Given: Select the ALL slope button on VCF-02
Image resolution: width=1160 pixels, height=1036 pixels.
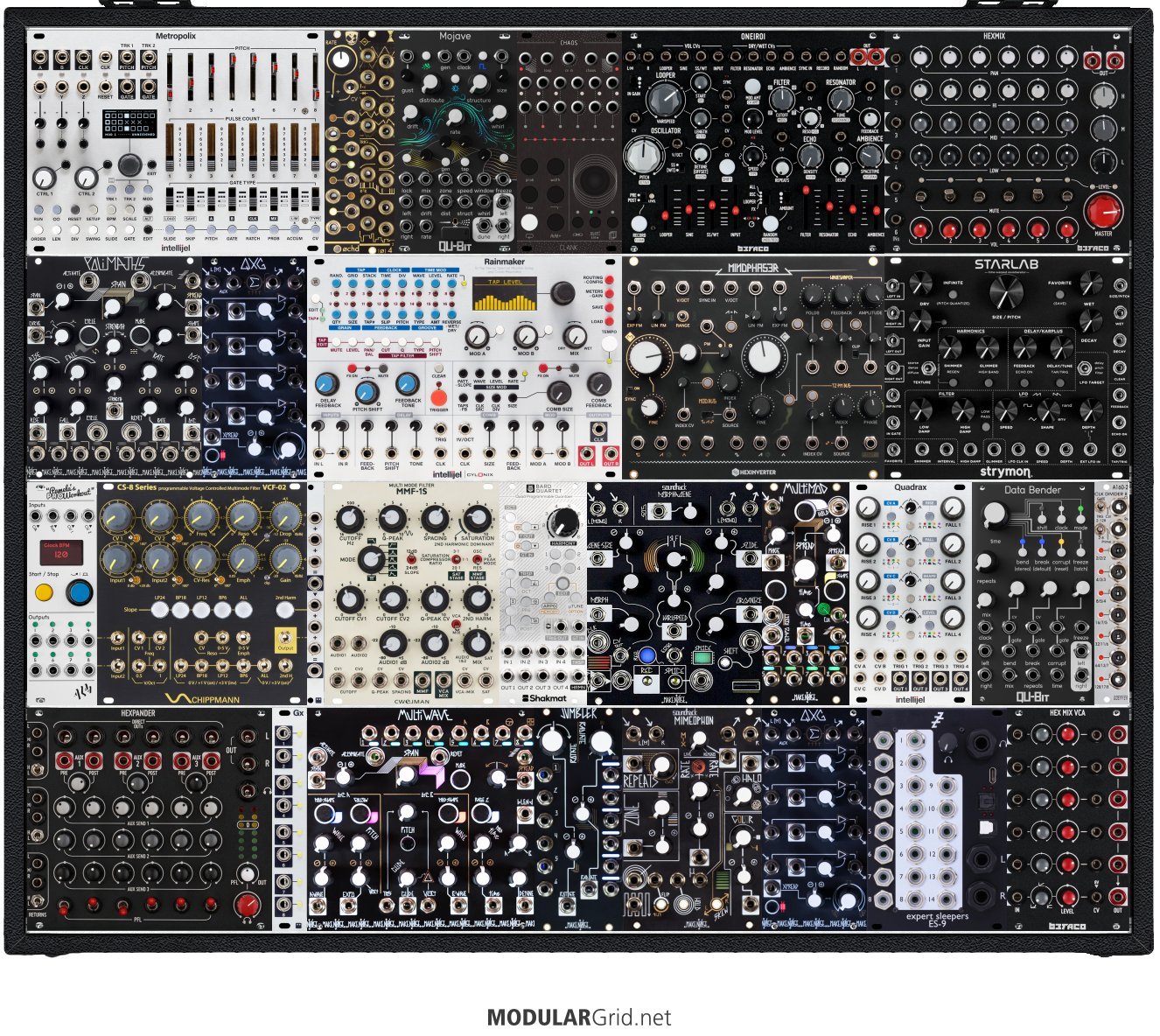Looking at the screenshot, I should [x=243, y=609].
